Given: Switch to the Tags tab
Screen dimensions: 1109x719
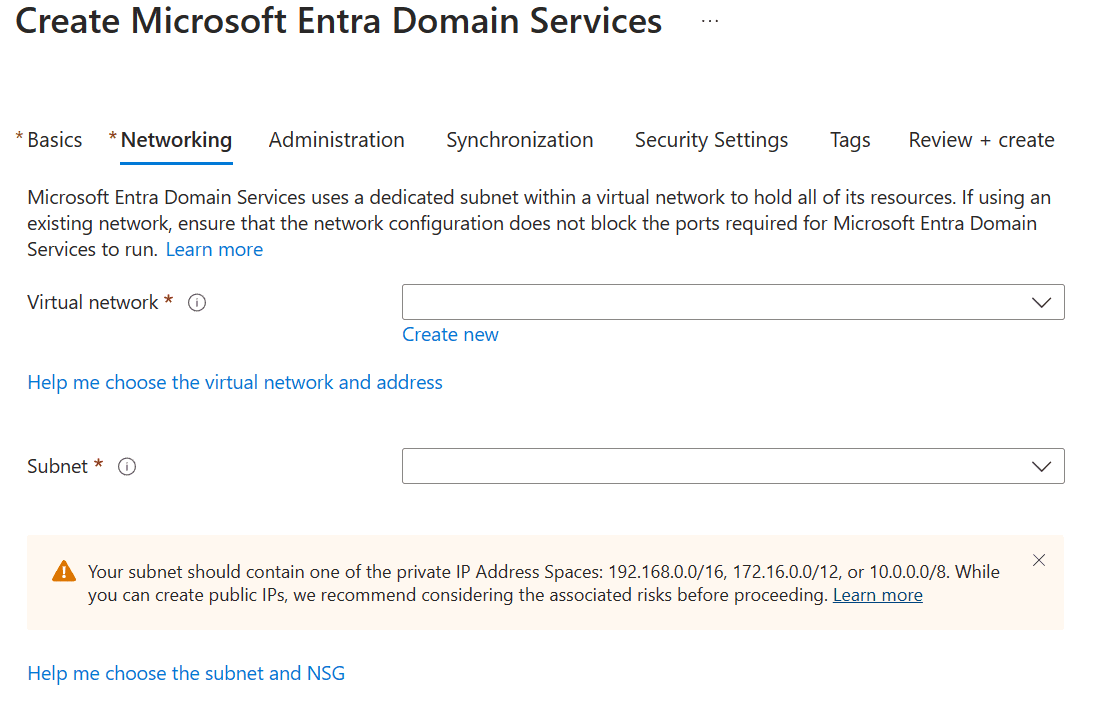Looking at the screenshot, I should (850, 140).
